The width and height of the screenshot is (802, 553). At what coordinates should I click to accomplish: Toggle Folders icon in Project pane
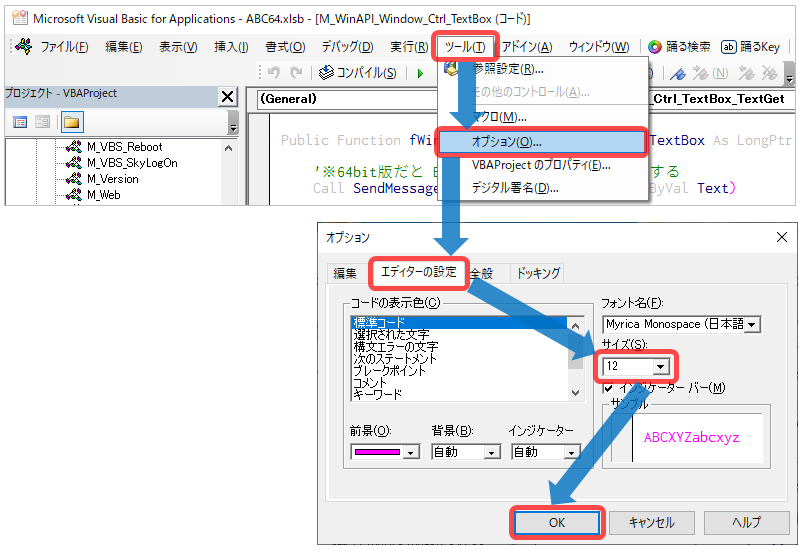(72, 122)
